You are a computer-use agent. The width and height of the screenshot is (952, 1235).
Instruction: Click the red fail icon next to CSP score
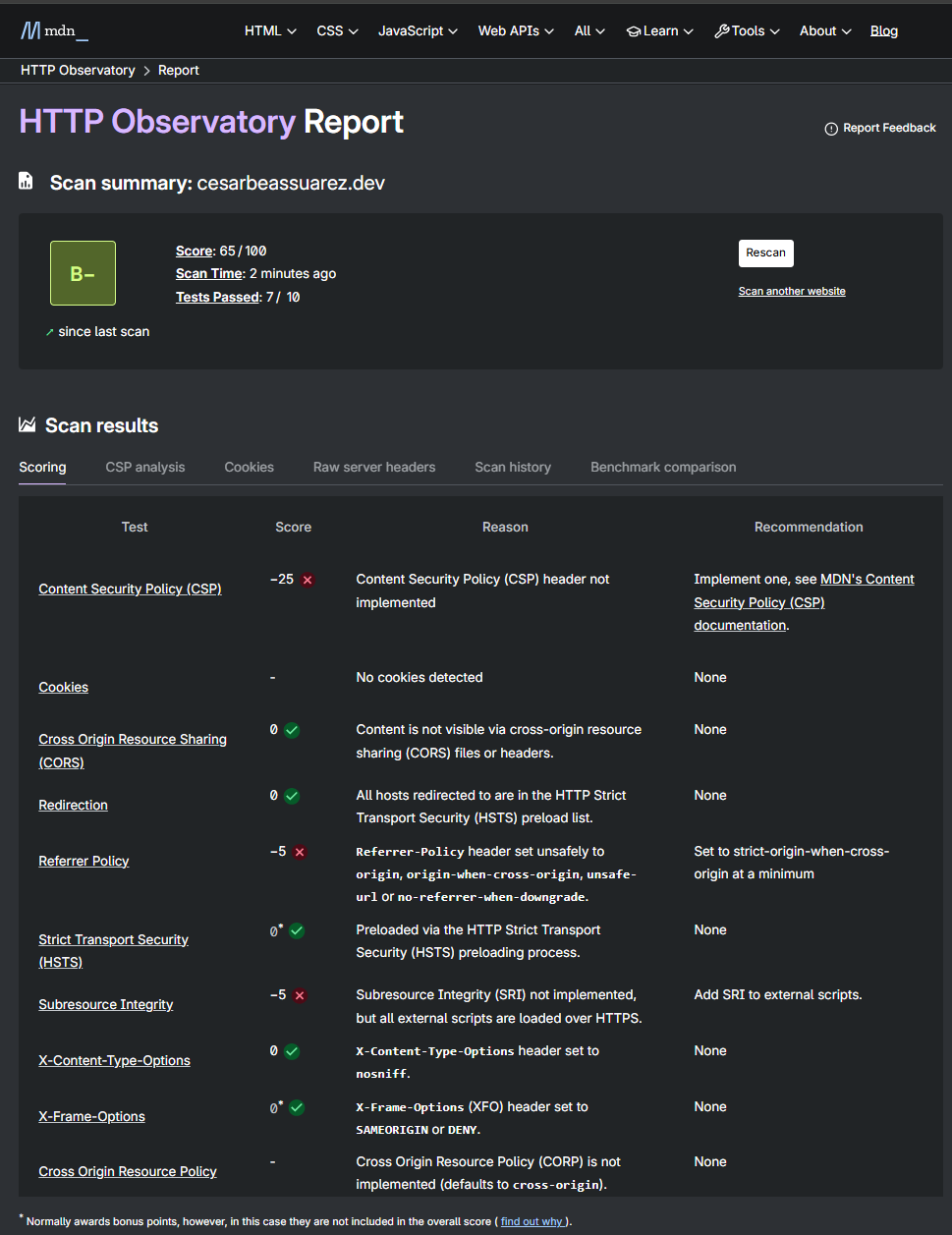point(307,580)
